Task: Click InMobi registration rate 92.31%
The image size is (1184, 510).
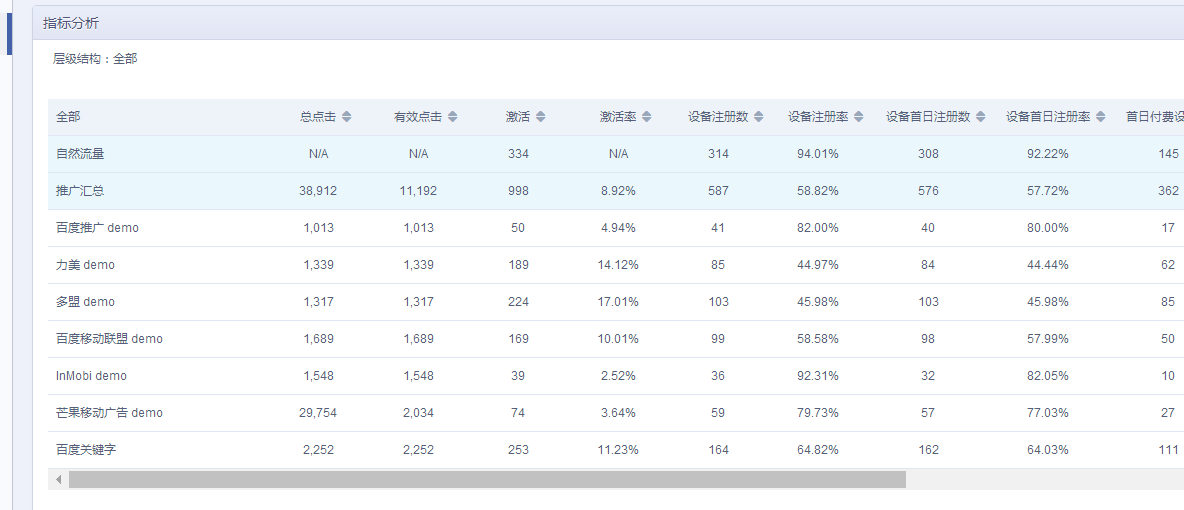Action: tap(819, 376)
